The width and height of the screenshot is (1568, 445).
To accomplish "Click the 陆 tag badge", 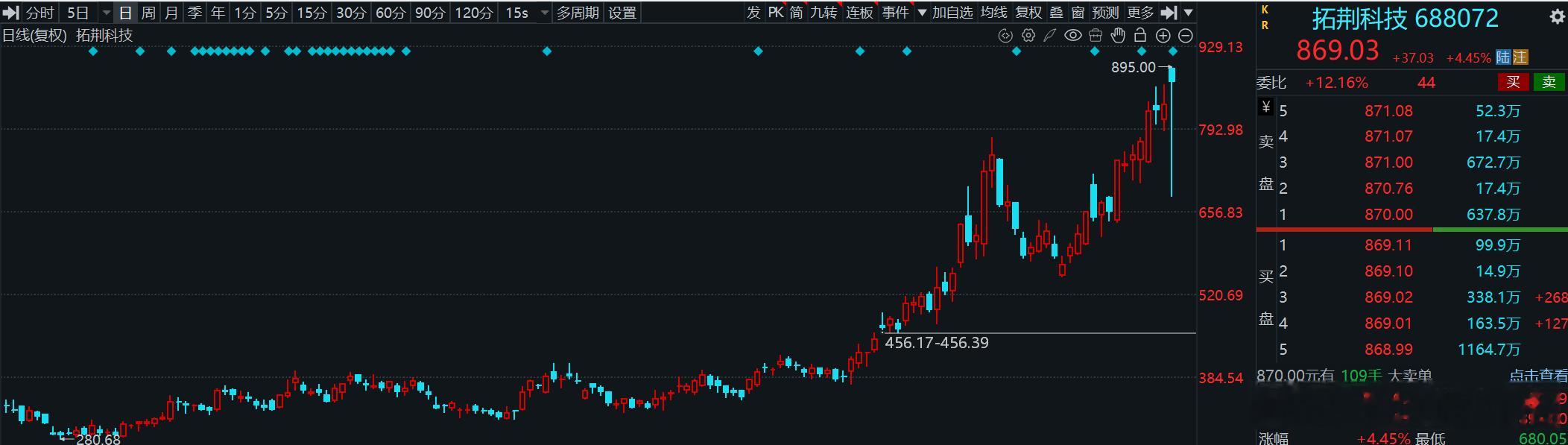I will pyautogui.click(x=1503, y=57).
